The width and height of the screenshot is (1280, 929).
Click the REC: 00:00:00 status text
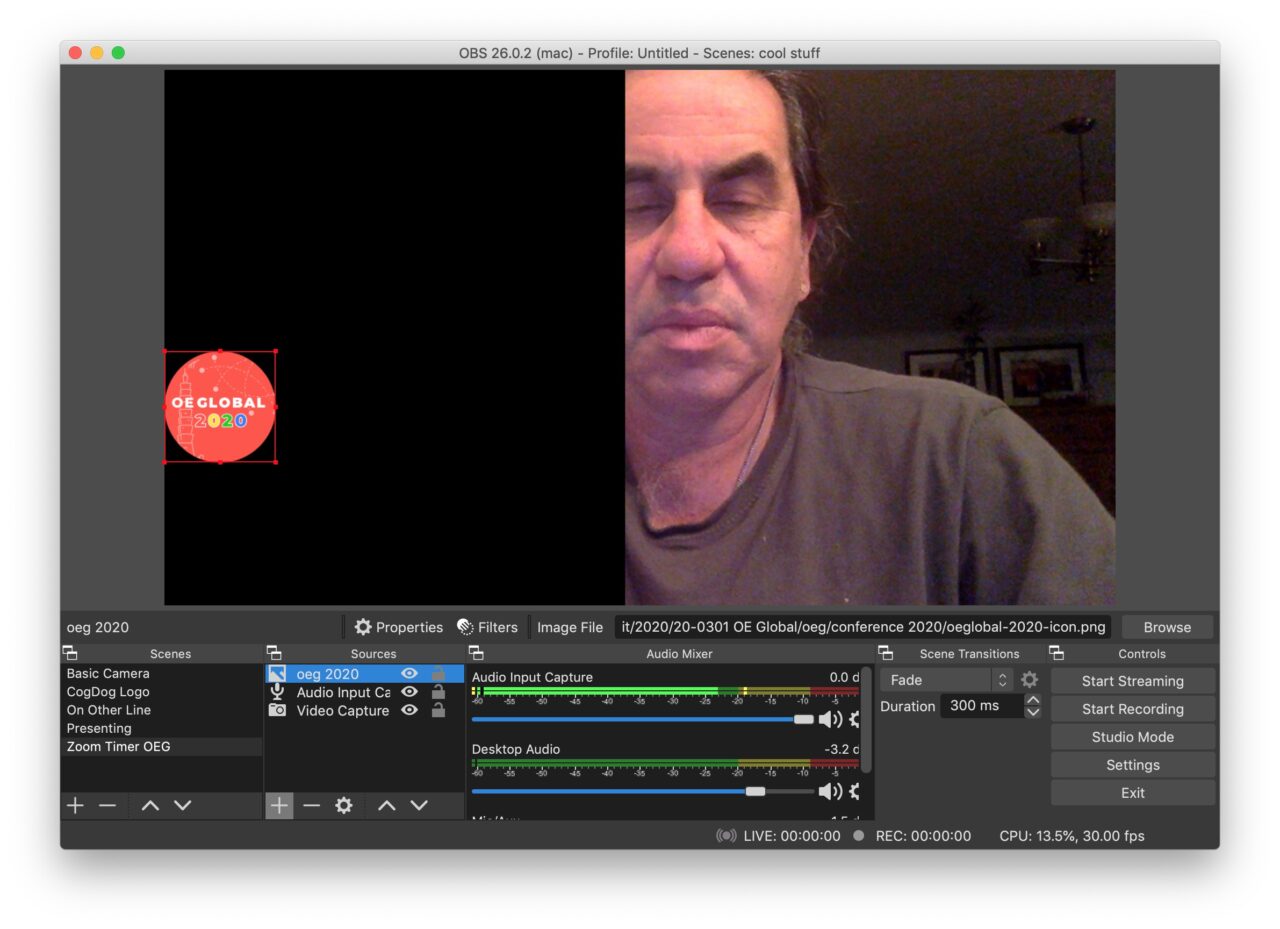(x=923, y=836)
